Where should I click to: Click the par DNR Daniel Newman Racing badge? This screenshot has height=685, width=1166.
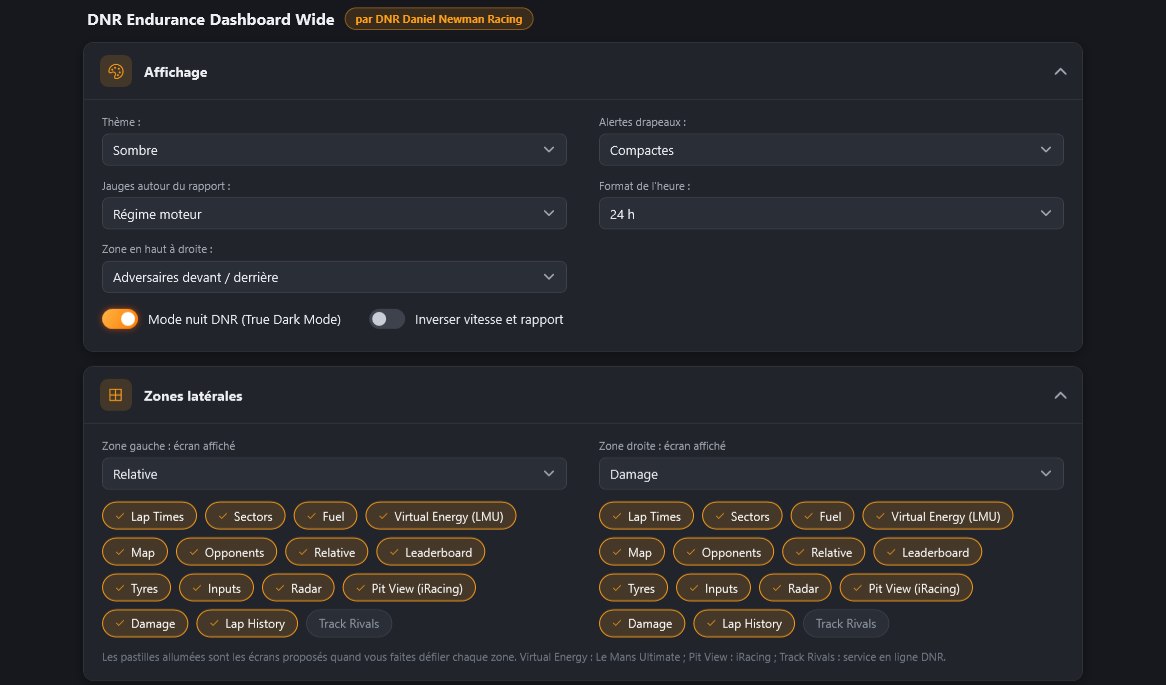pyautogui.click(x=439, y=19)
